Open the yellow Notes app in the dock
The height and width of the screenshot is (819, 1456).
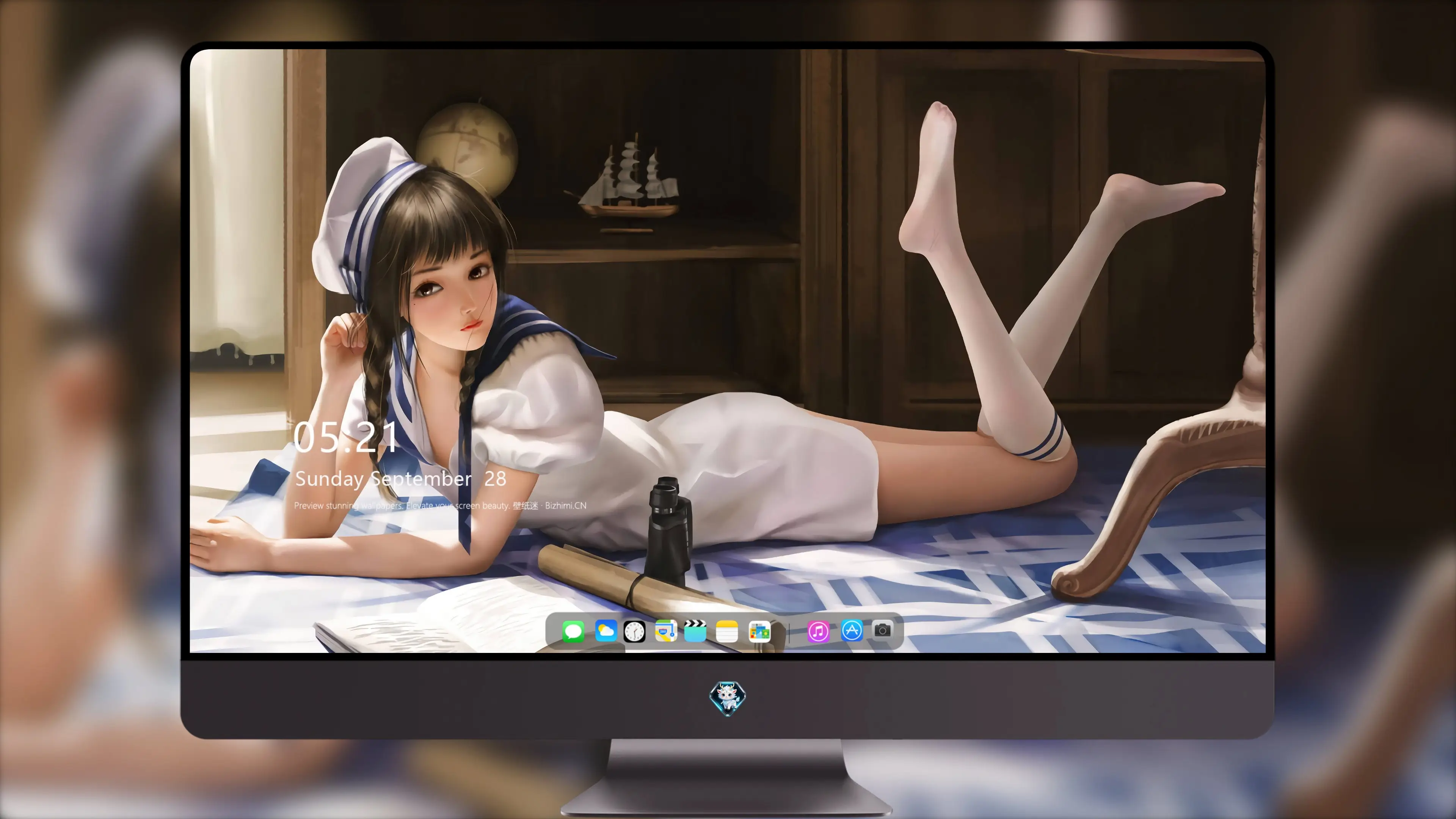tap(727, 631)
